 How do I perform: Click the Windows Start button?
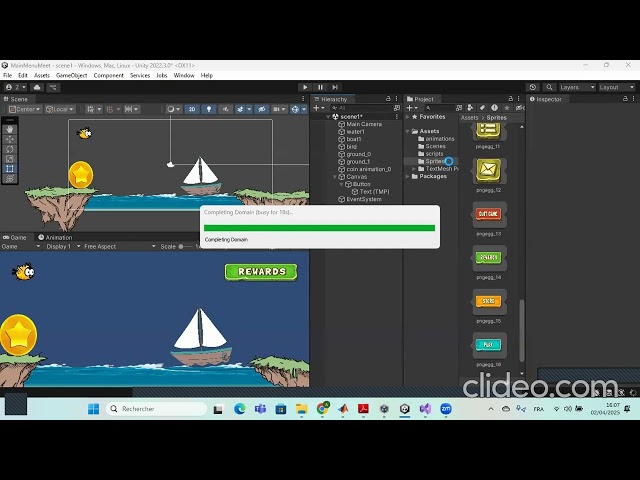coord(93,409)
